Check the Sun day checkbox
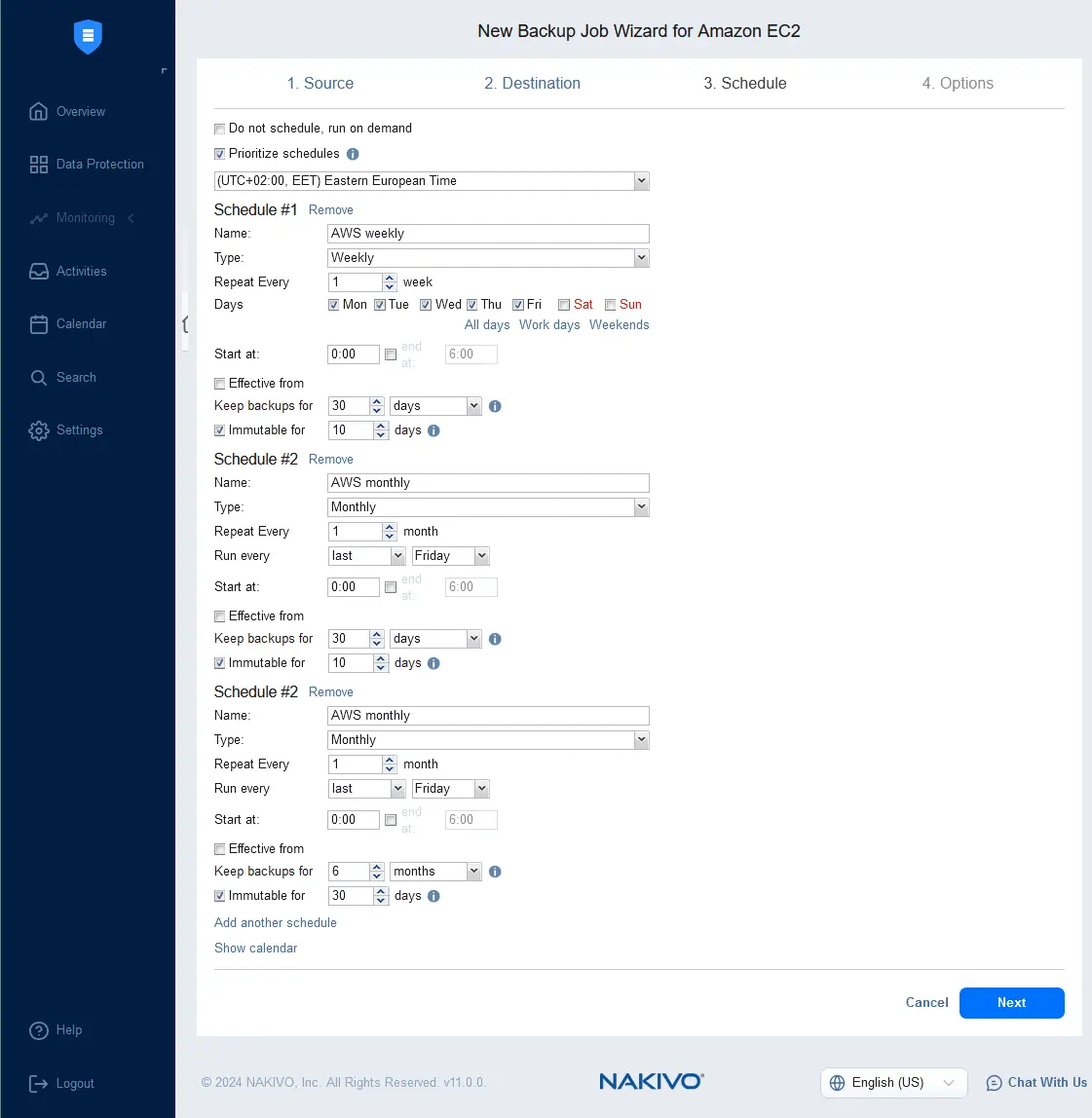Image resolution: width=1092 pixels, height=1118 pixels. tap(611, 305)
